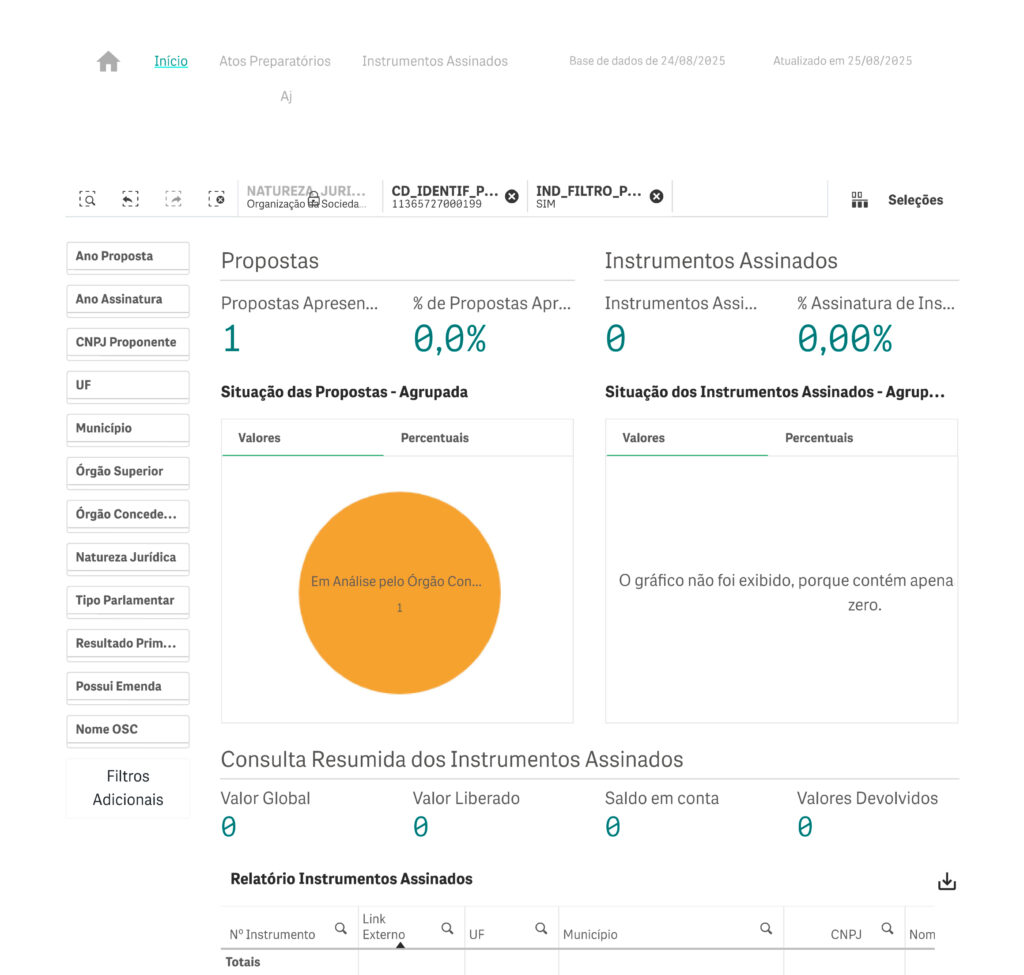Remove the CD_IDENTIF_P selection filter
The height and width of the screenshot is (975, 1024).
[x=512, y=196]
